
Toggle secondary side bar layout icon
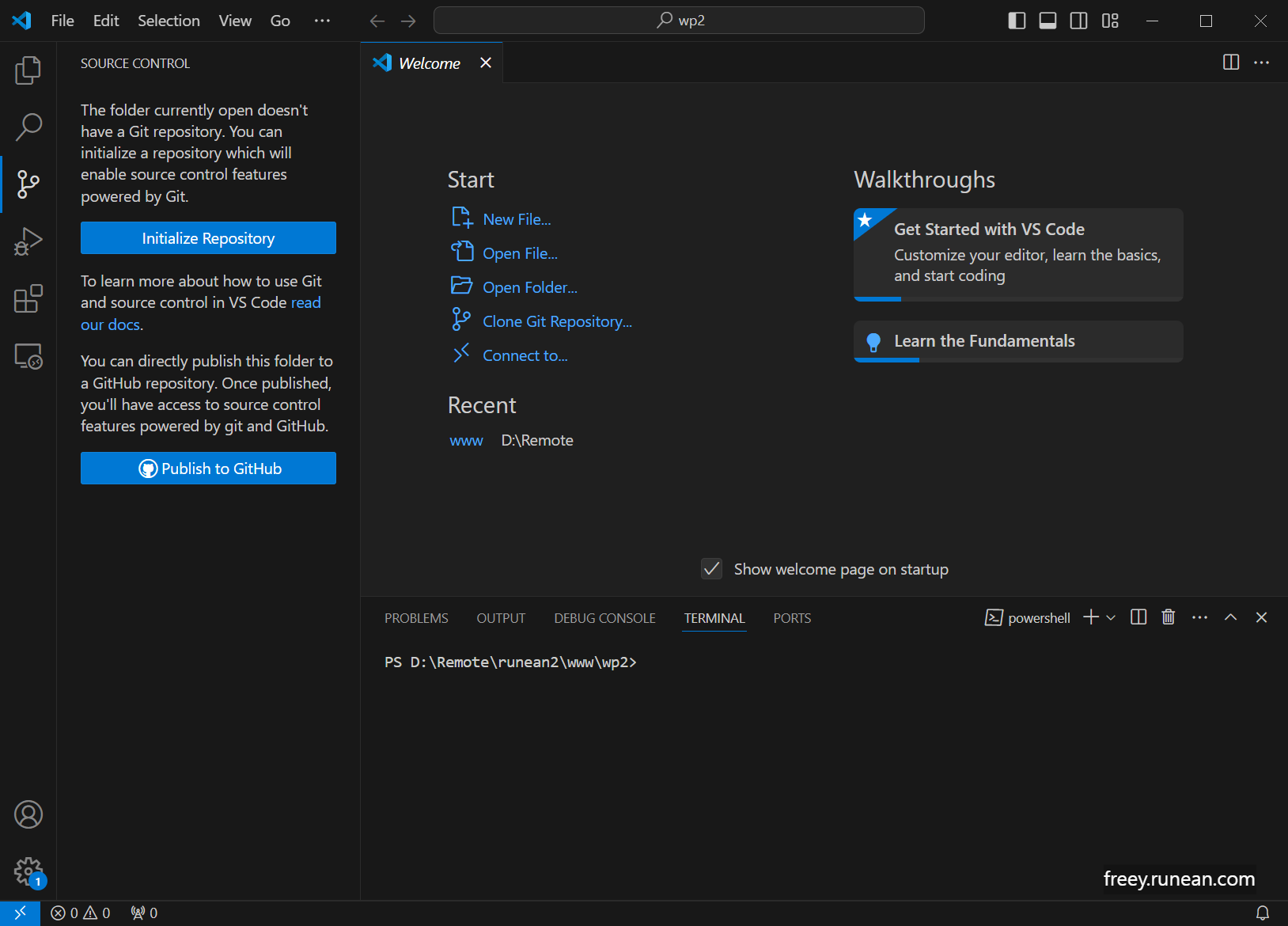[x=1078, y=21]
